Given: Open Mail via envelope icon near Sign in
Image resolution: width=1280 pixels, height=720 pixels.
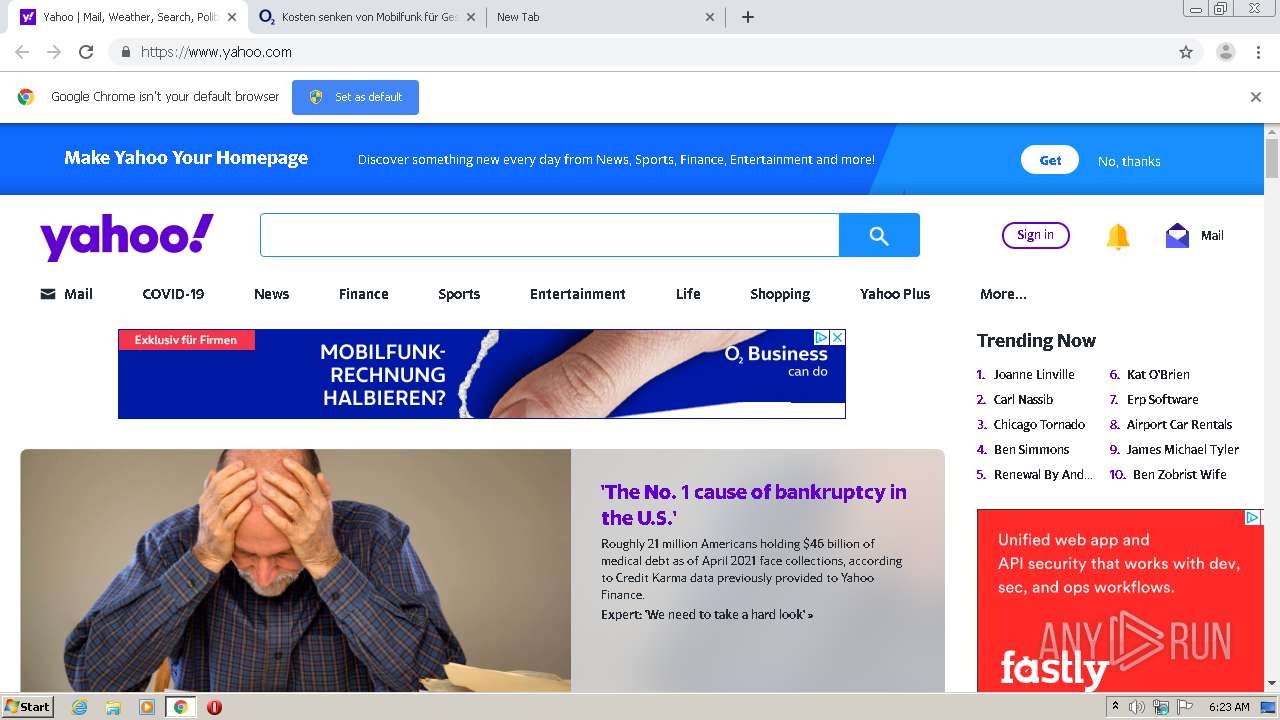Looking at the screenshot, I should coord(1177,235).
